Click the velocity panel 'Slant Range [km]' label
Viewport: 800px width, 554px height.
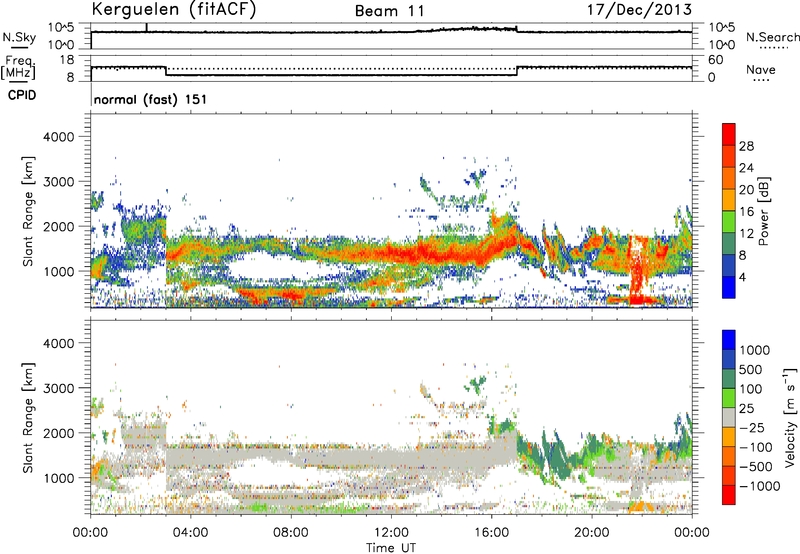pos(28,417)
